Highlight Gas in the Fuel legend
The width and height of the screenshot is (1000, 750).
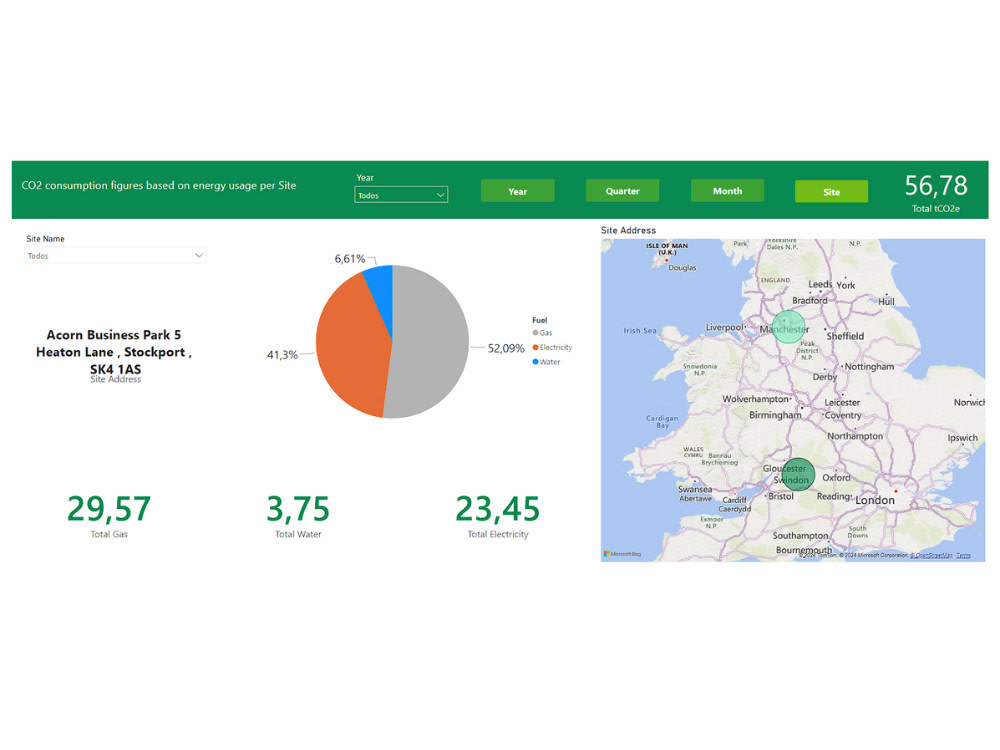[544, 333]
